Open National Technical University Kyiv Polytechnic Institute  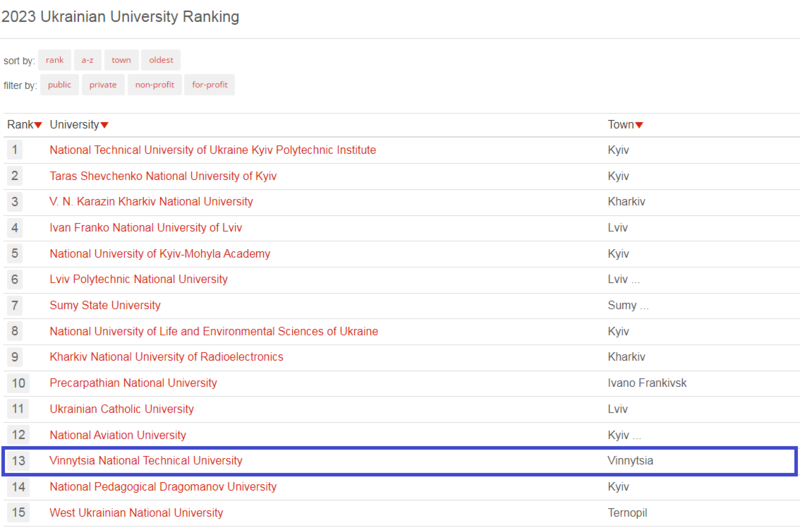pyautogui.click(x=212, y=150)
